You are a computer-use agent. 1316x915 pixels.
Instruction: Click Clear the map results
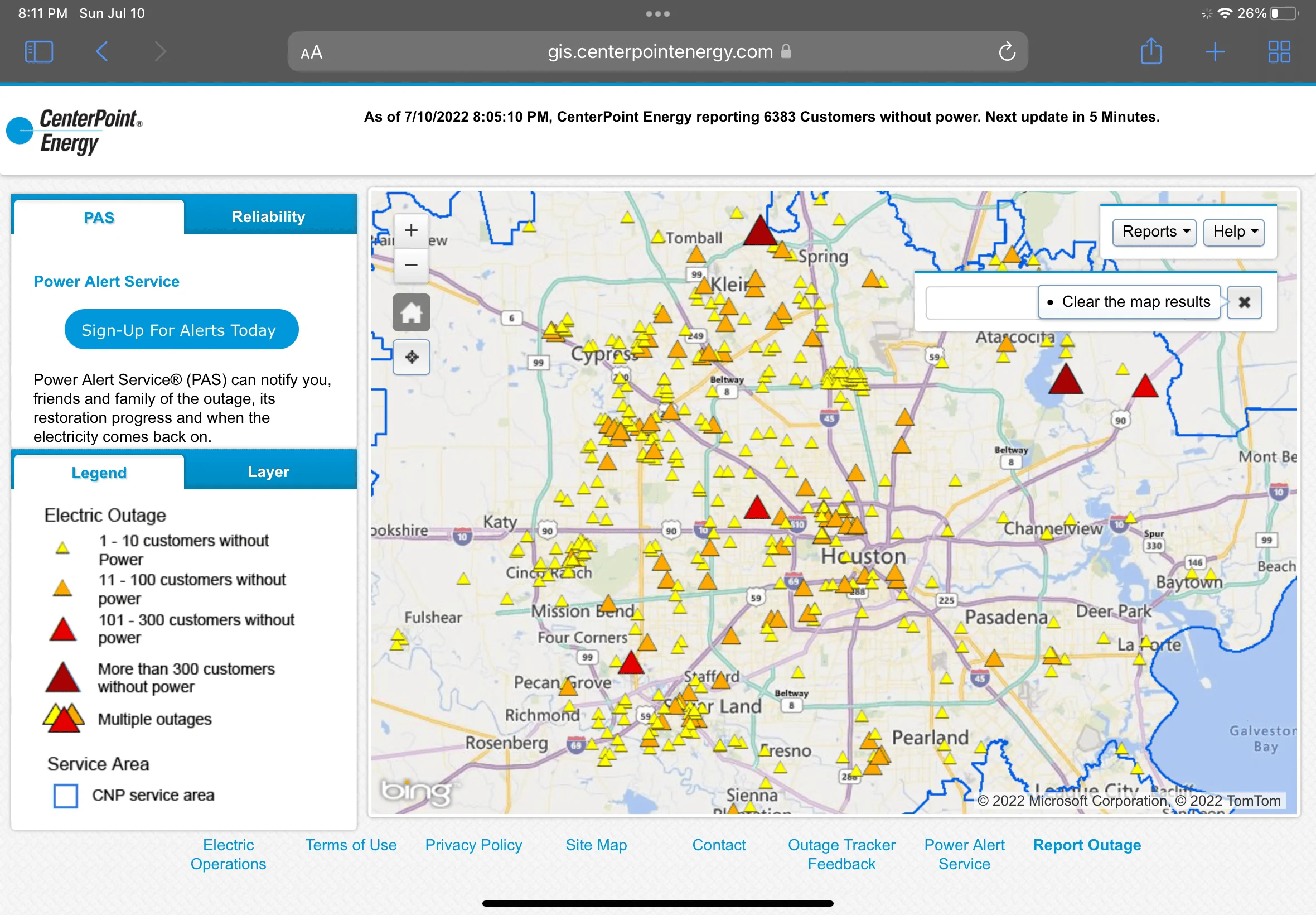1129,302
